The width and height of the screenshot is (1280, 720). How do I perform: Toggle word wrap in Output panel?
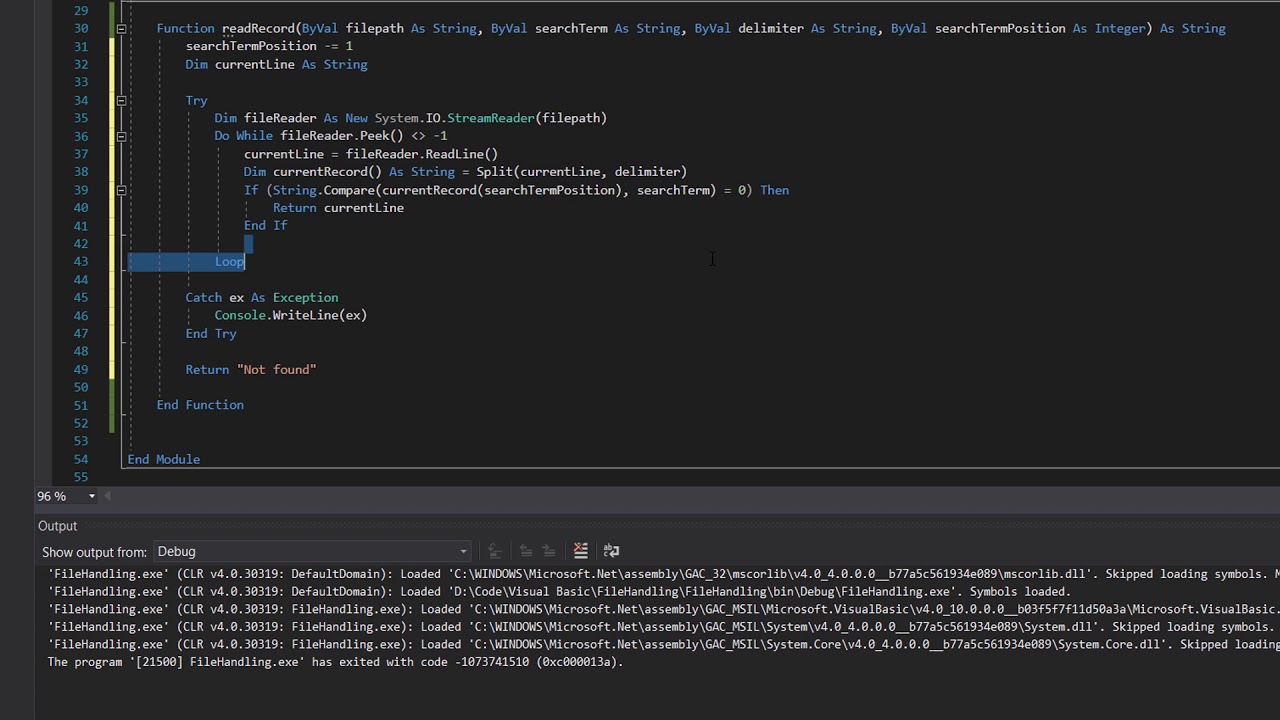point(611,551)
